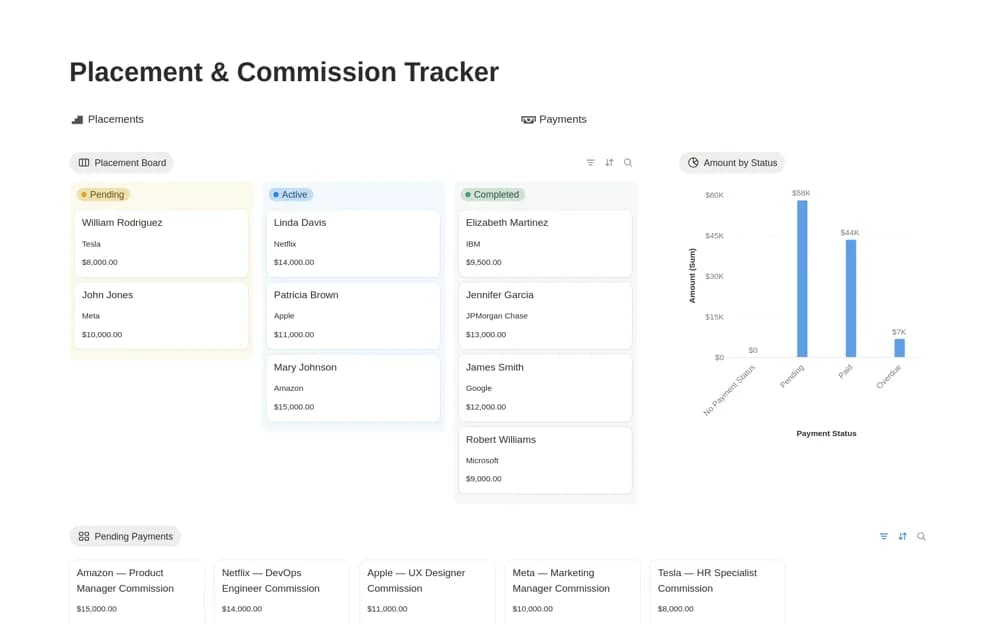1000x624 pixels.
Task: Click the Overdue bar in the chart
Action: (x=899, y=348)
